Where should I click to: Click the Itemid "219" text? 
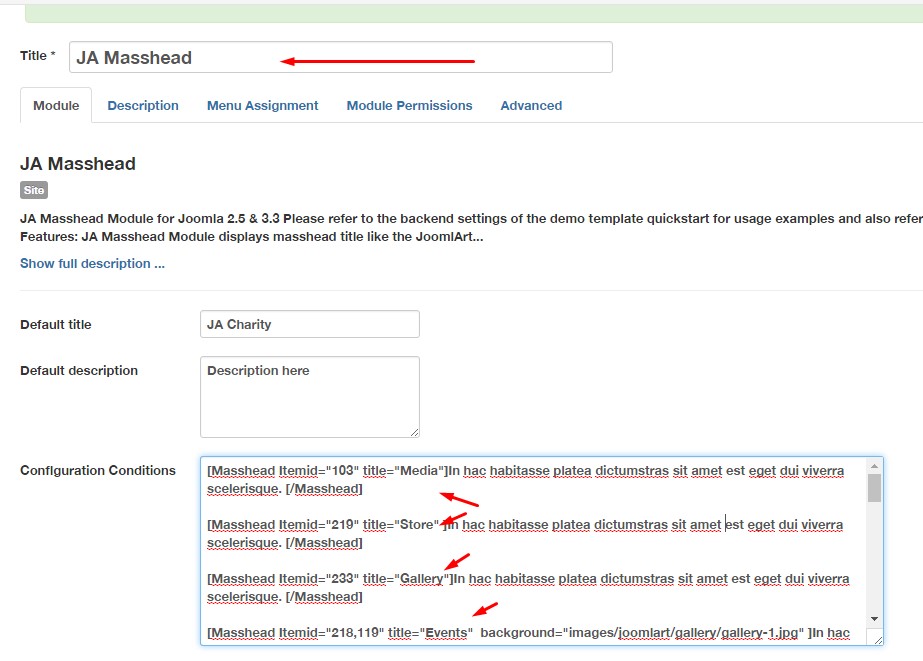click(x=342, y=524)
